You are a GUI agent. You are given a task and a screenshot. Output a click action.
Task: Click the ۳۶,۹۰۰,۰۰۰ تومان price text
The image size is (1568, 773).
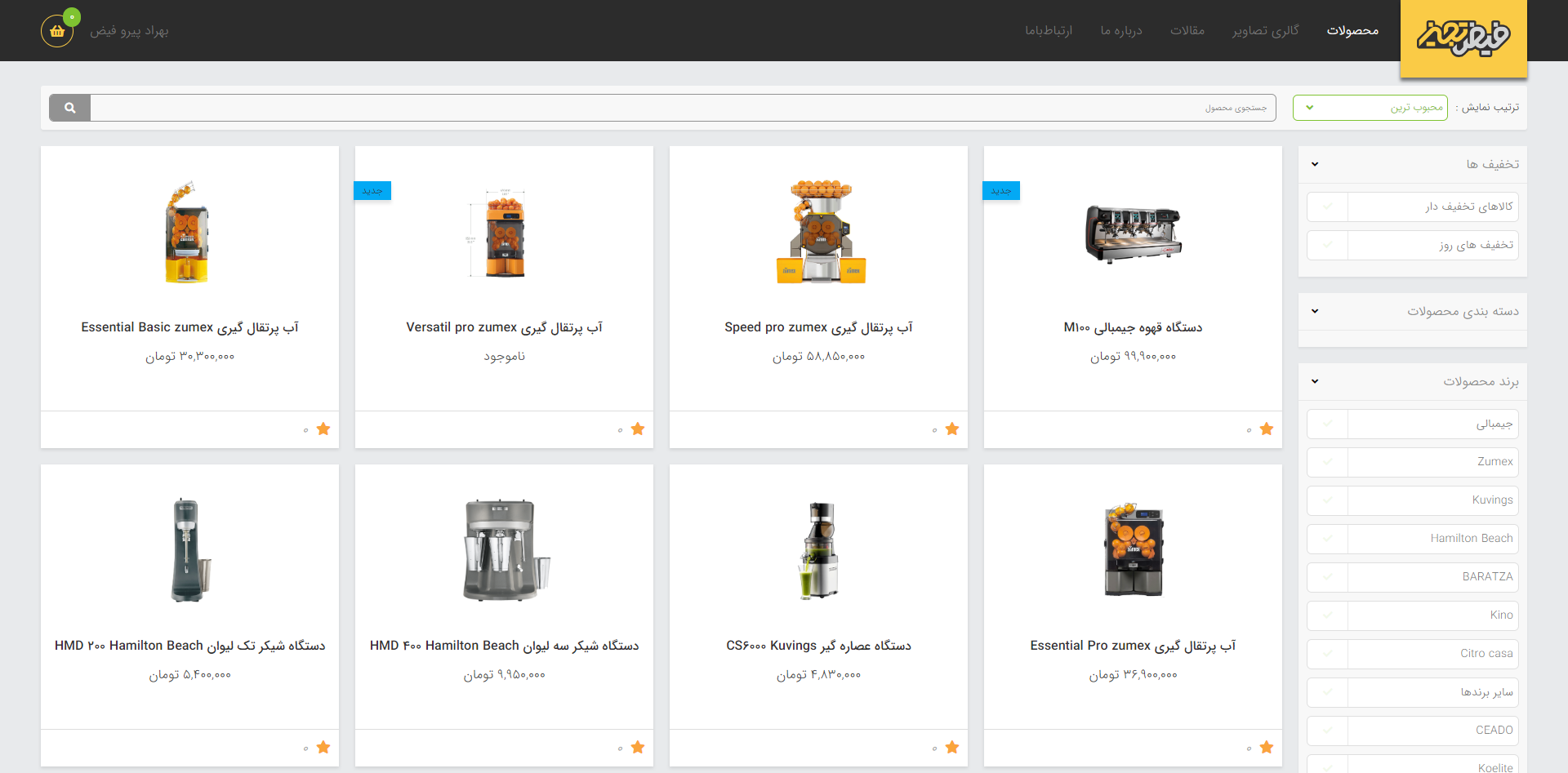coord(1133,675)
